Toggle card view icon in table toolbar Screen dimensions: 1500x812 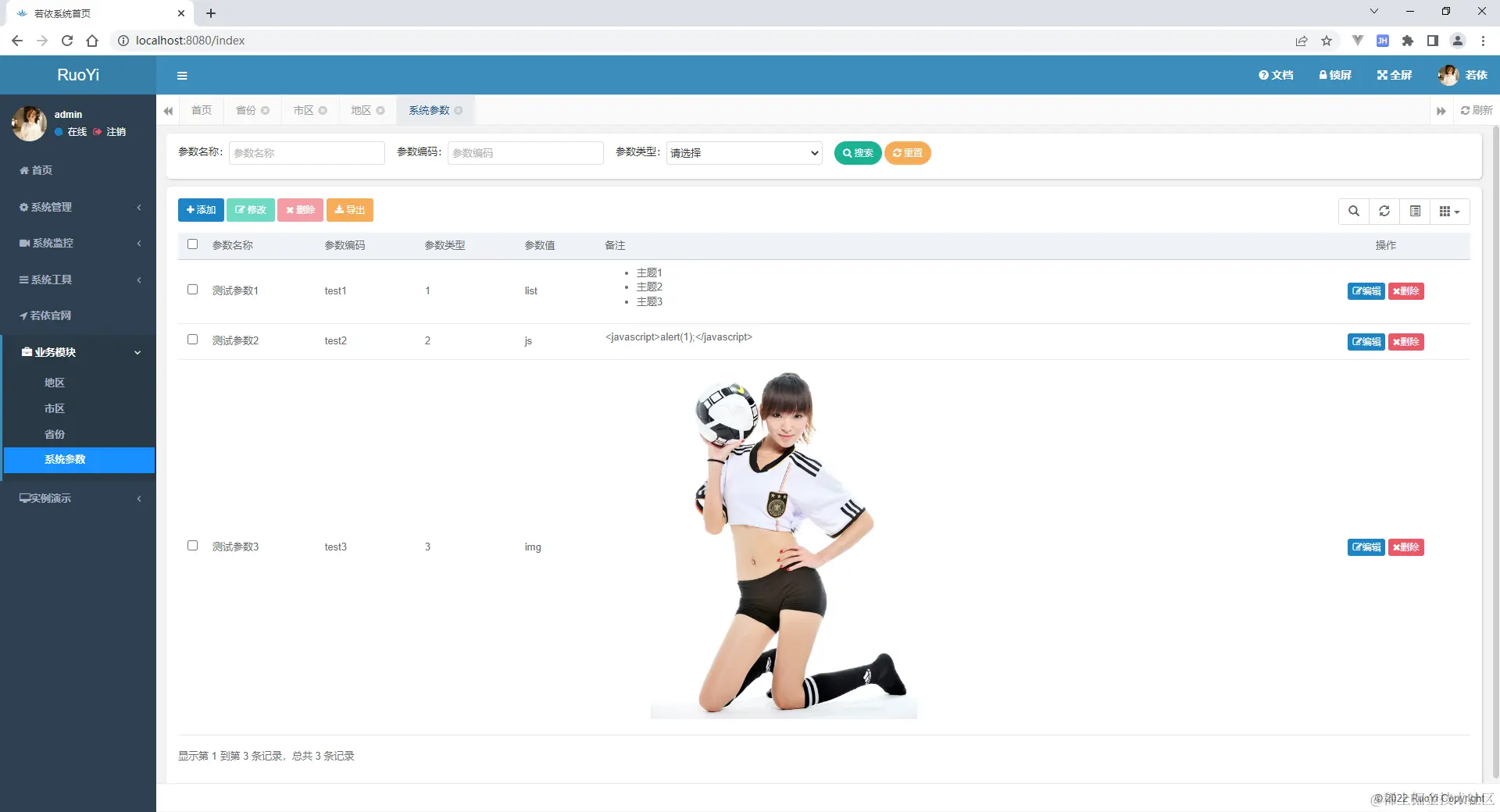[x=1415, y=211]
